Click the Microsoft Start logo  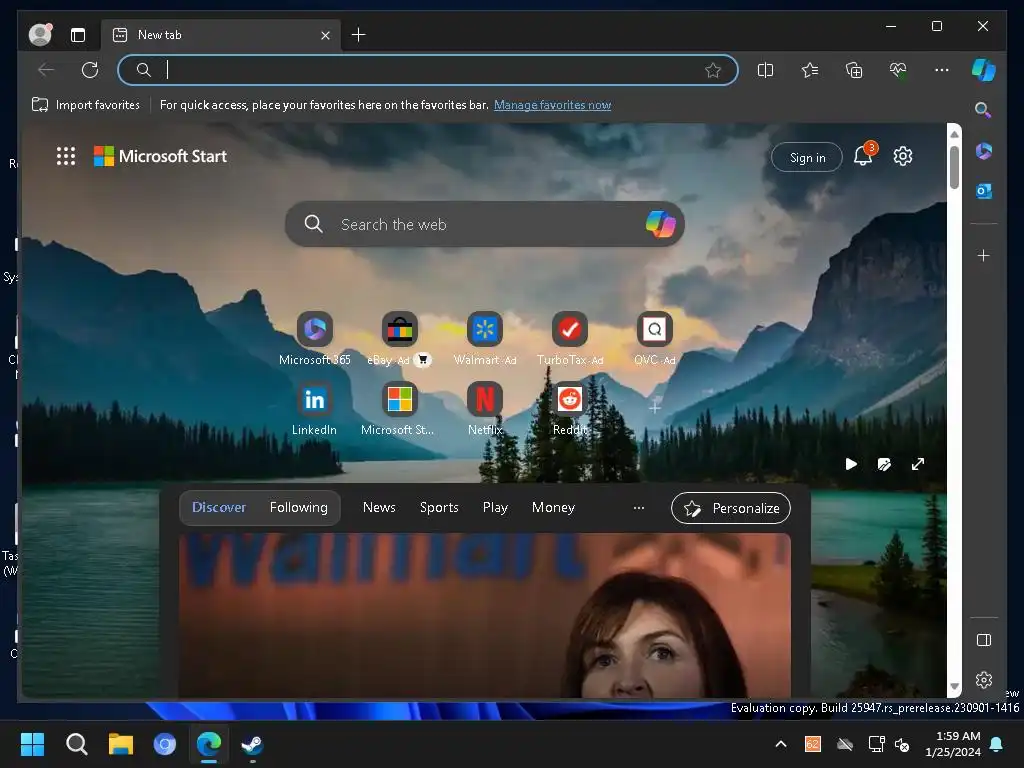coord(161,156)
